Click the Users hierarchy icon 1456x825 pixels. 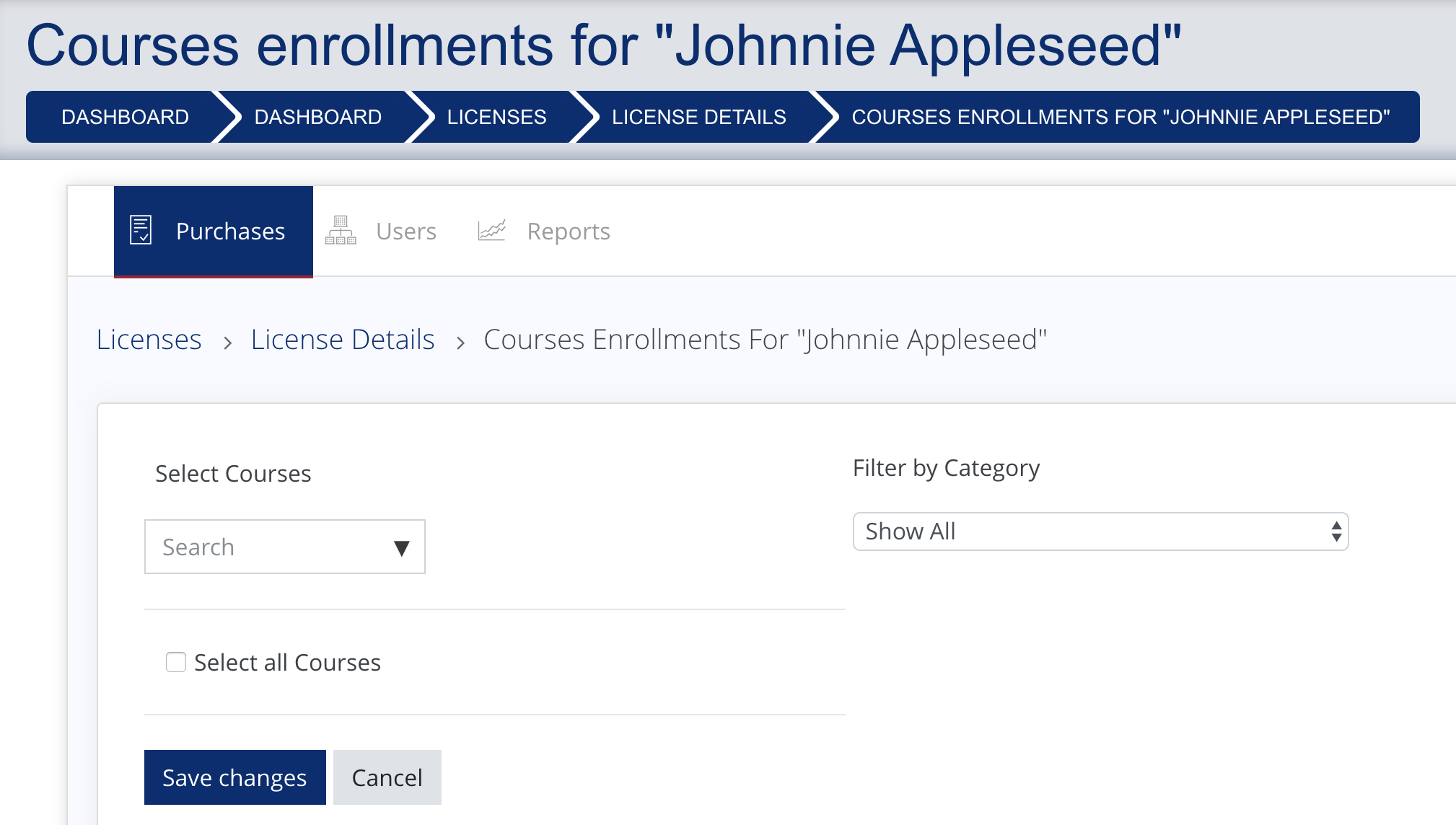pos(341,231)
